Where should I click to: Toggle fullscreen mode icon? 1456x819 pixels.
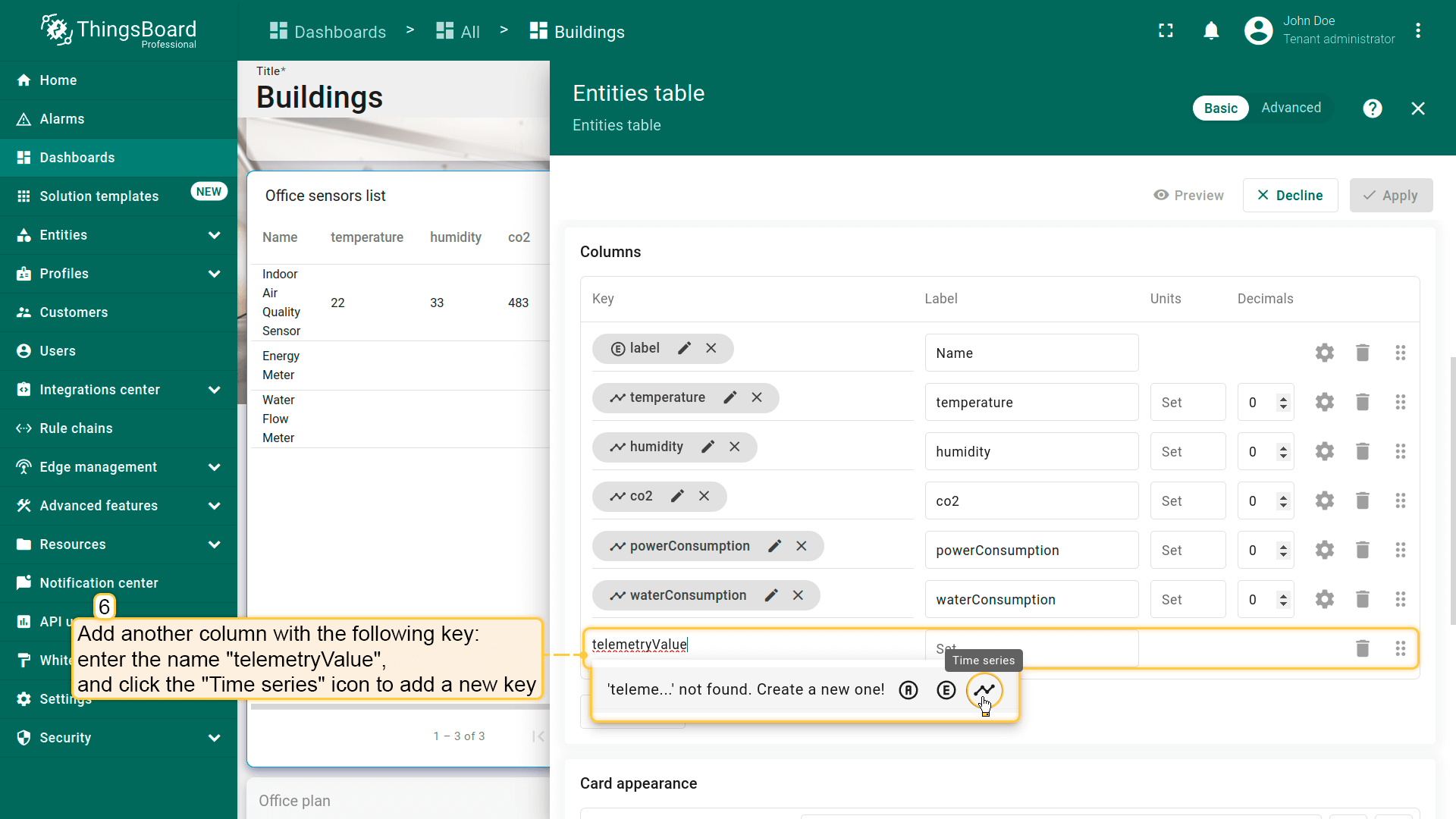click(x=1166, y=31)
